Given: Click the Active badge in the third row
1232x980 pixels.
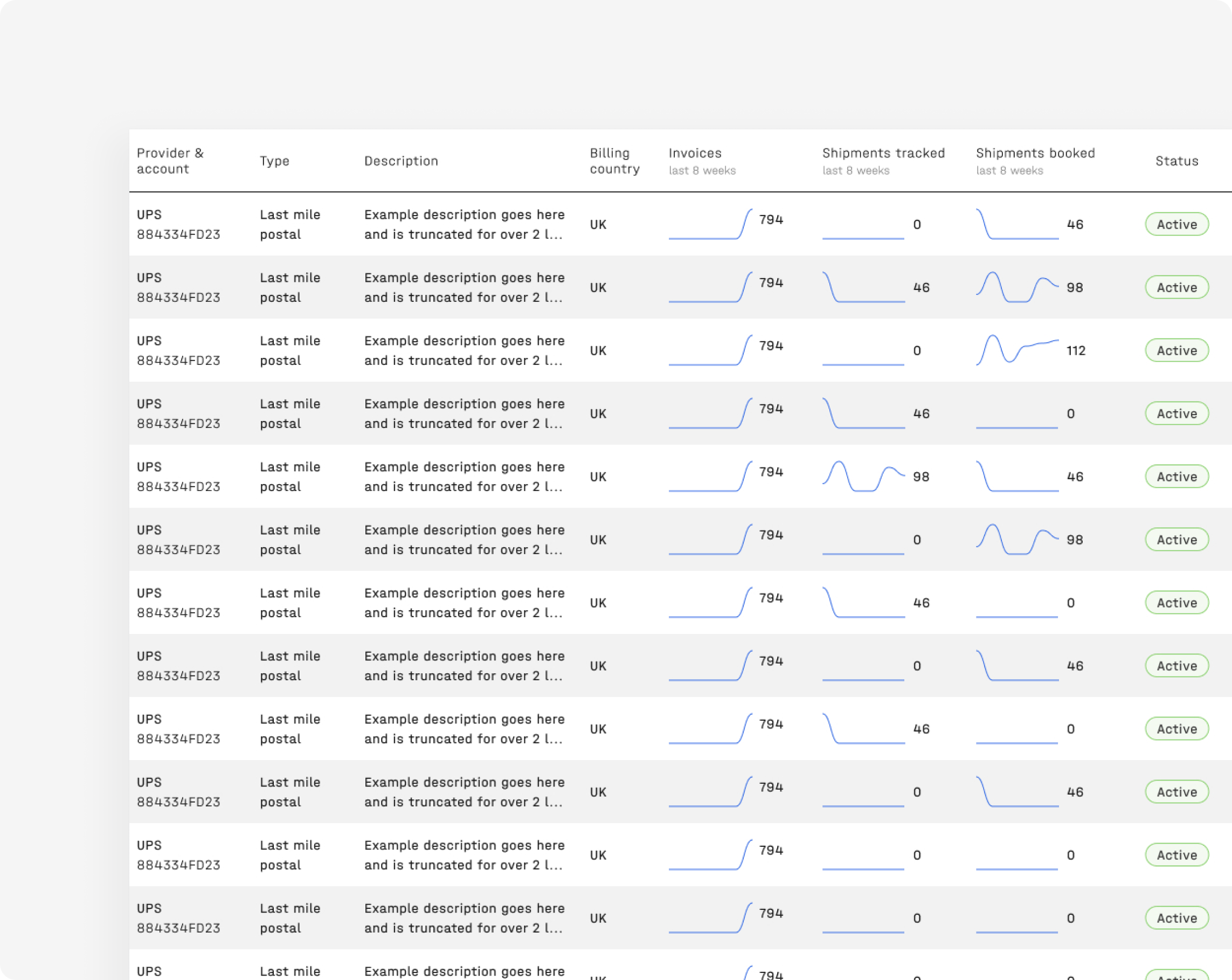Looking at the screenshot, I should [1176, 350].
